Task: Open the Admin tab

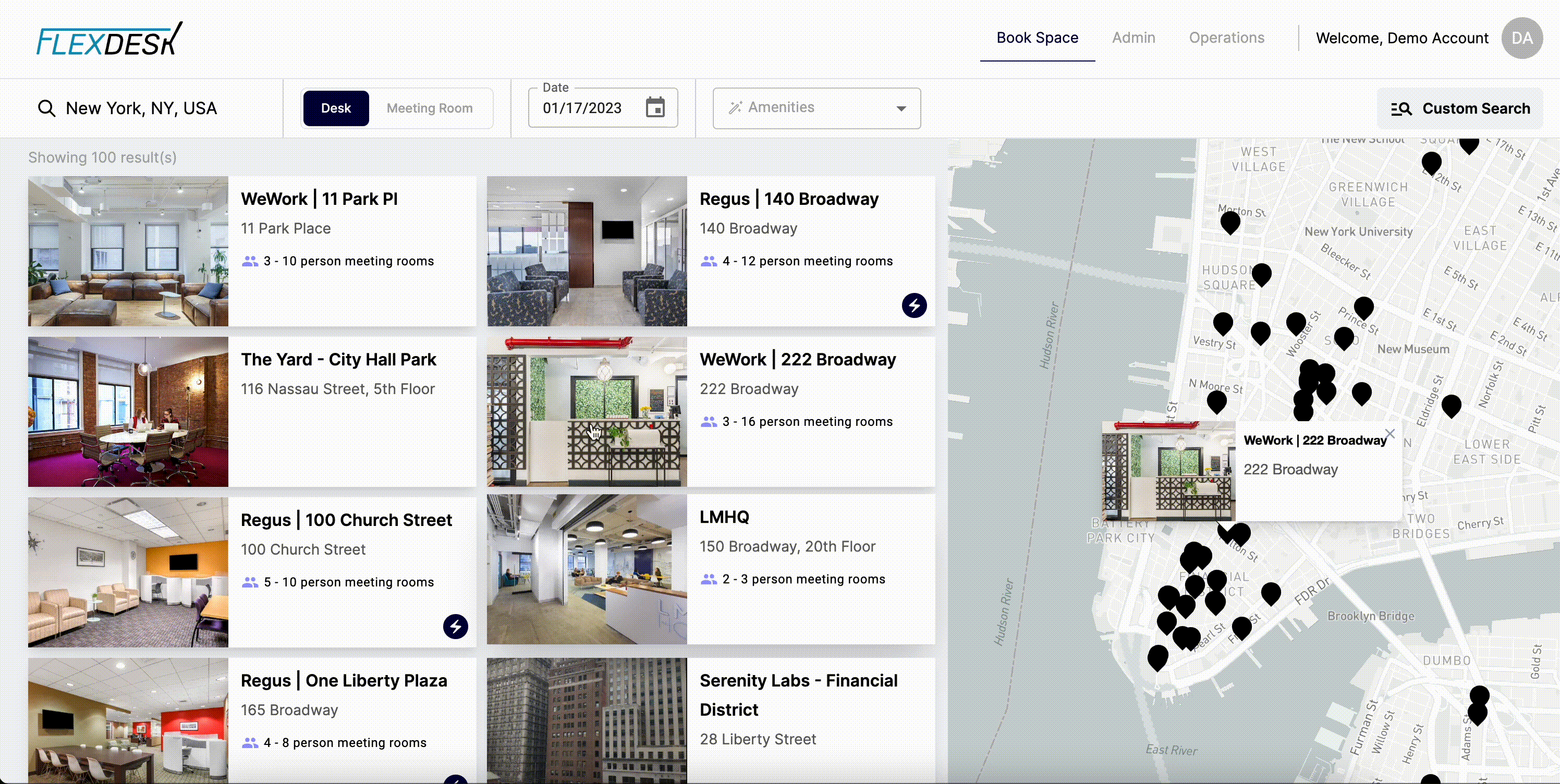Action: 1133,38
